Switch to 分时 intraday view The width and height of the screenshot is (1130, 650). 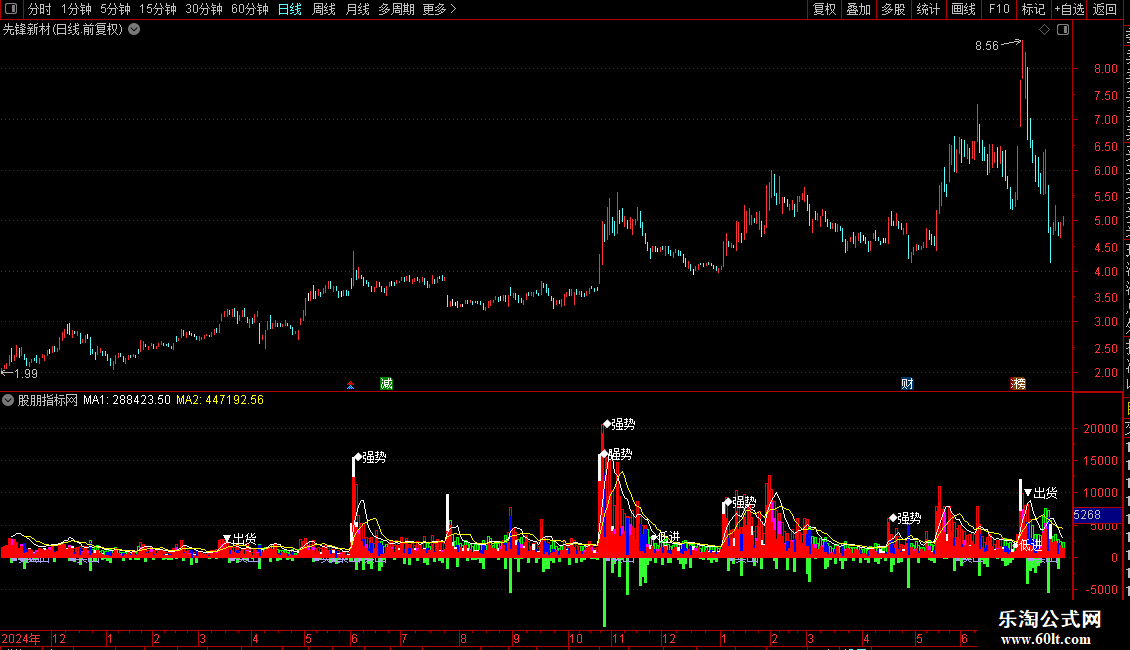point(40,9)
